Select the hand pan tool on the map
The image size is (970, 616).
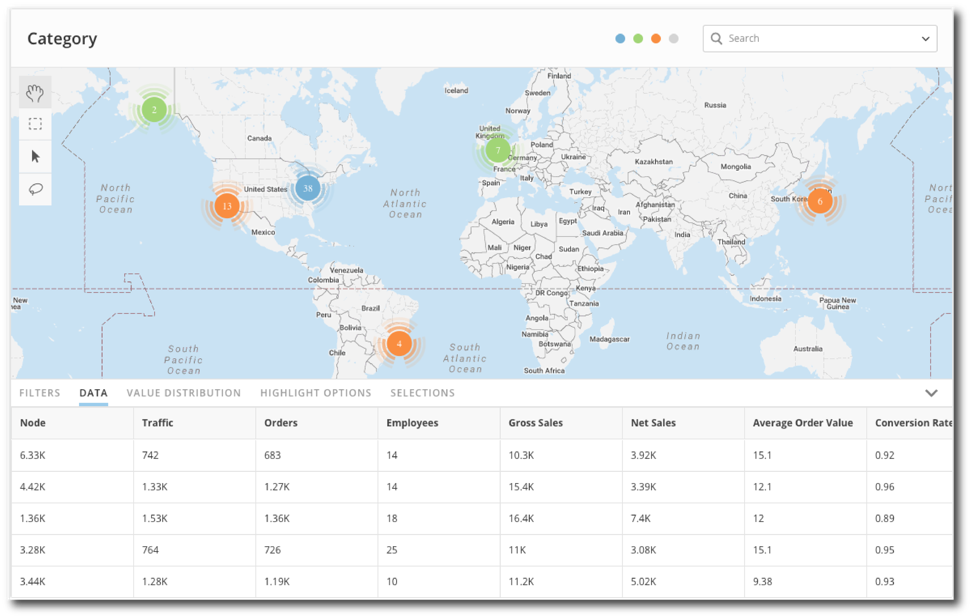click(x=35, y=92)
